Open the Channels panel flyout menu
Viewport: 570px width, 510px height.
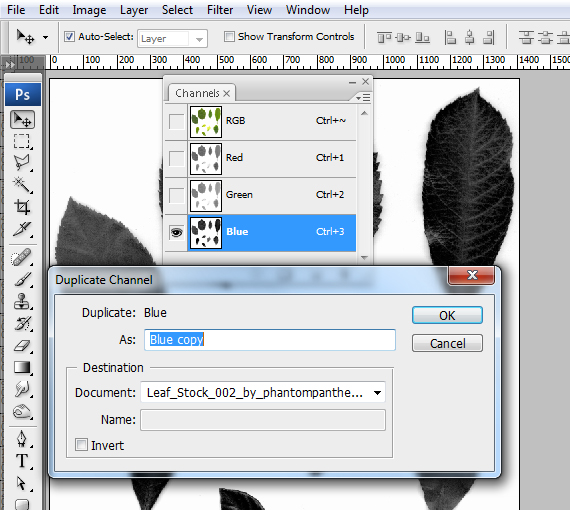pos(363,97)
